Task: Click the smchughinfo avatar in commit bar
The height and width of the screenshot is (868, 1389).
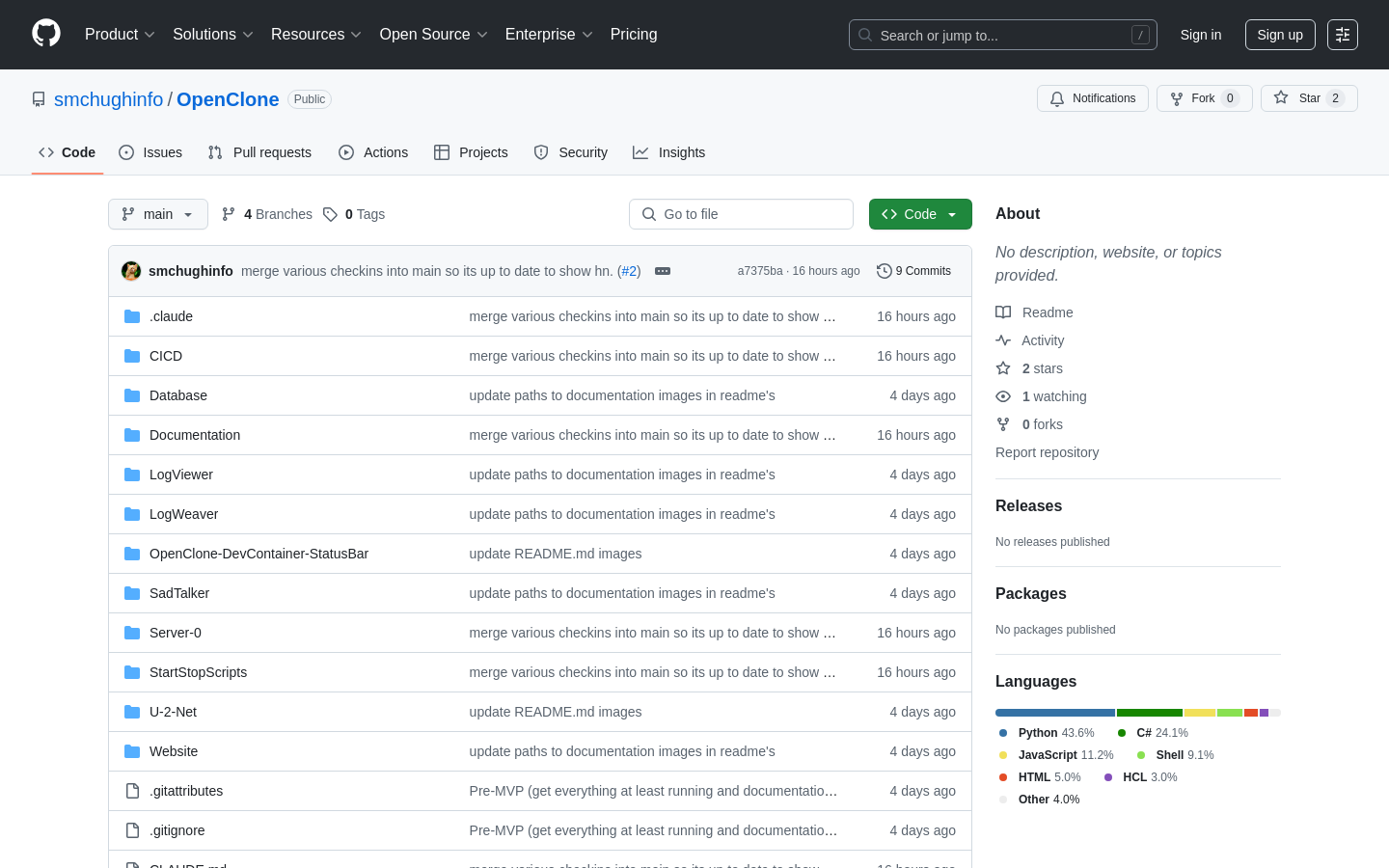Action: pos(131,271)
